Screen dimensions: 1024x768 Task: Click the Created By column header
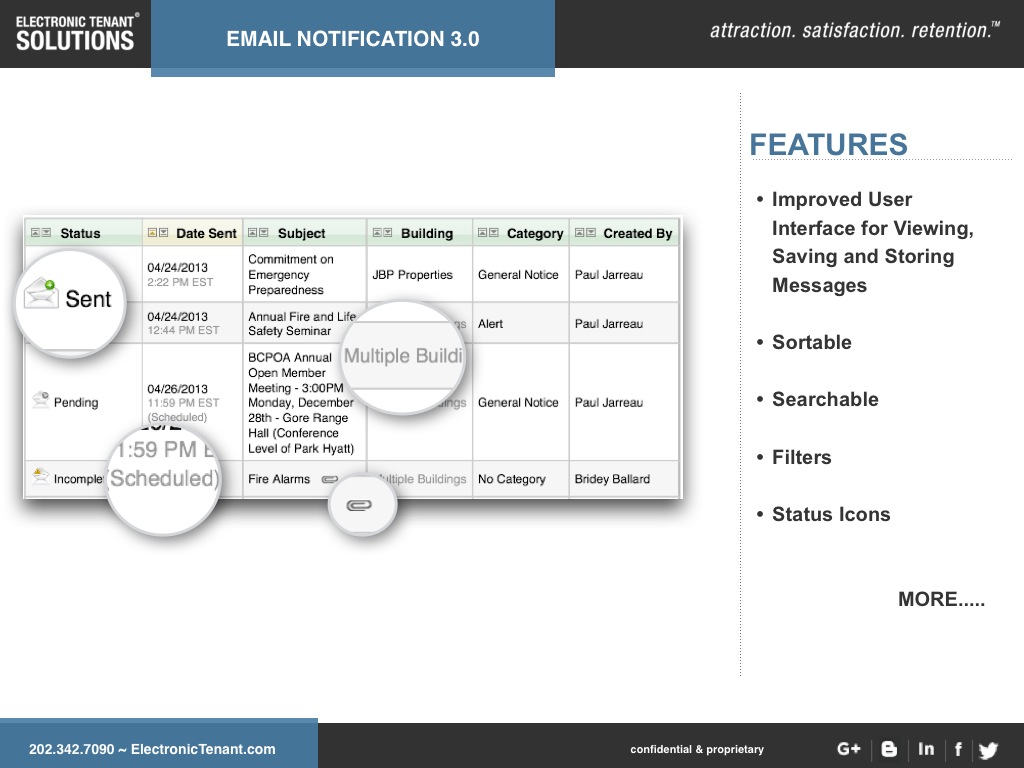click(637, 233)
